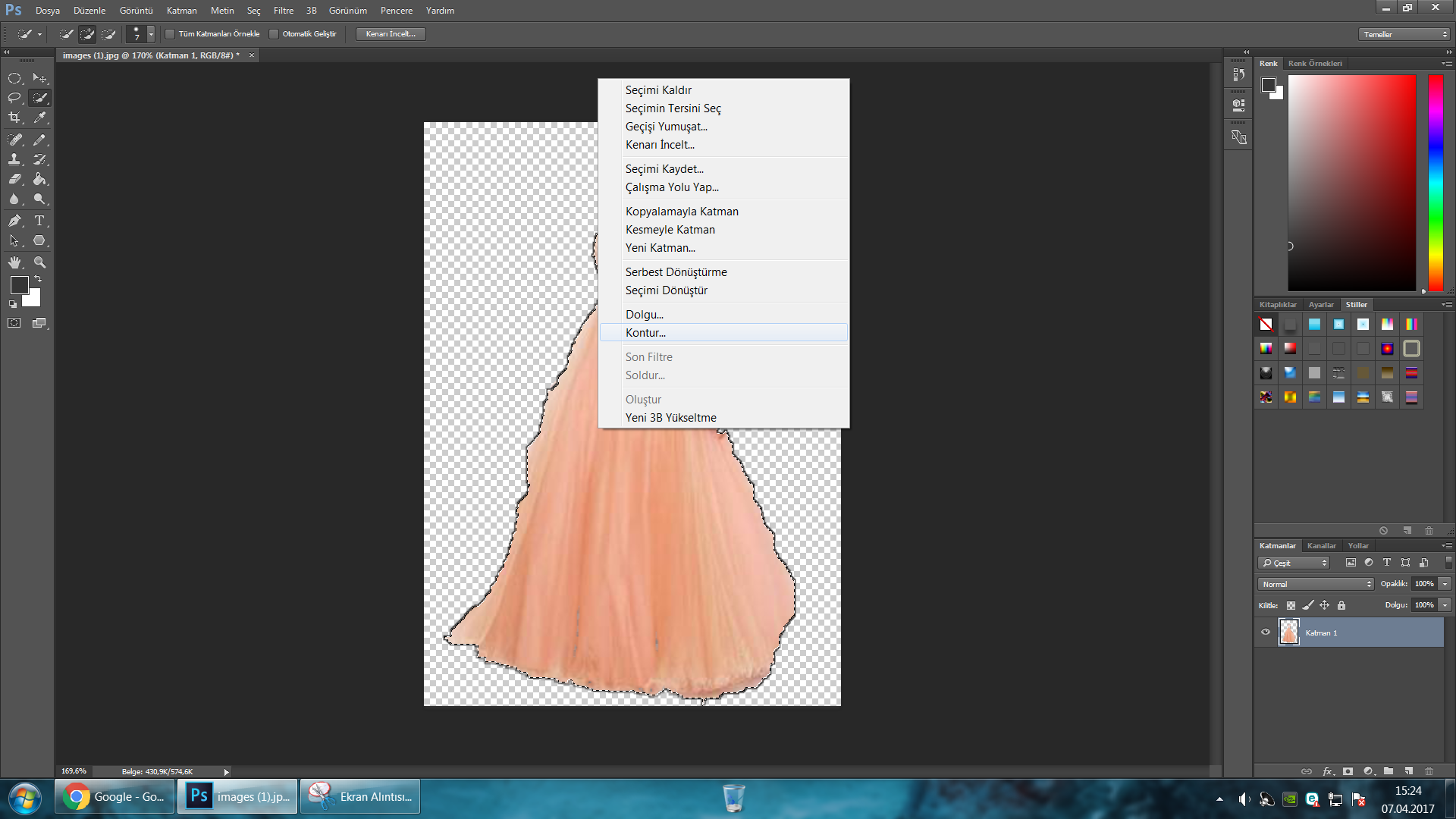Screen dimensions: 1456x819
Task: Click the delete layer trash icon
Action: (1429, 770)
